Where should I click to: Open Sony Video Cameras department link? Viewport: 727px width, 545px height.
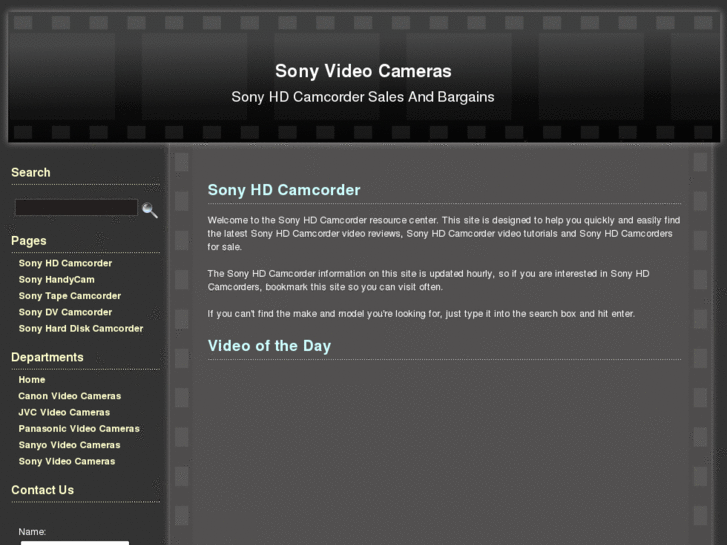(x=67, y=461)
